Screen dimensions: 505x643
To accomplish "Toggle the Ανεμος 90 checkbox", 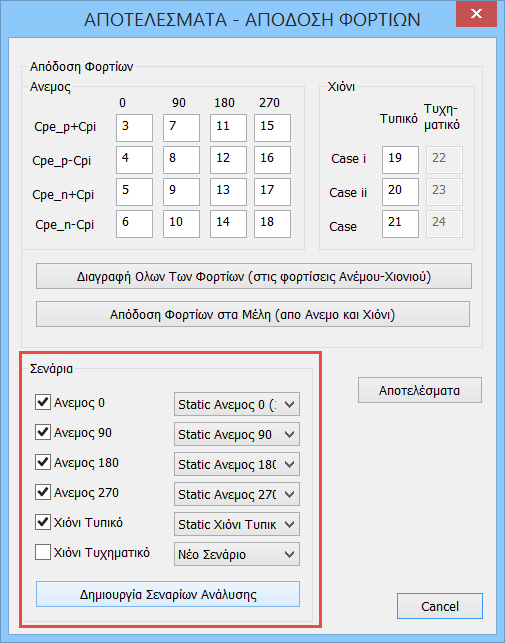I will [43, 432].
